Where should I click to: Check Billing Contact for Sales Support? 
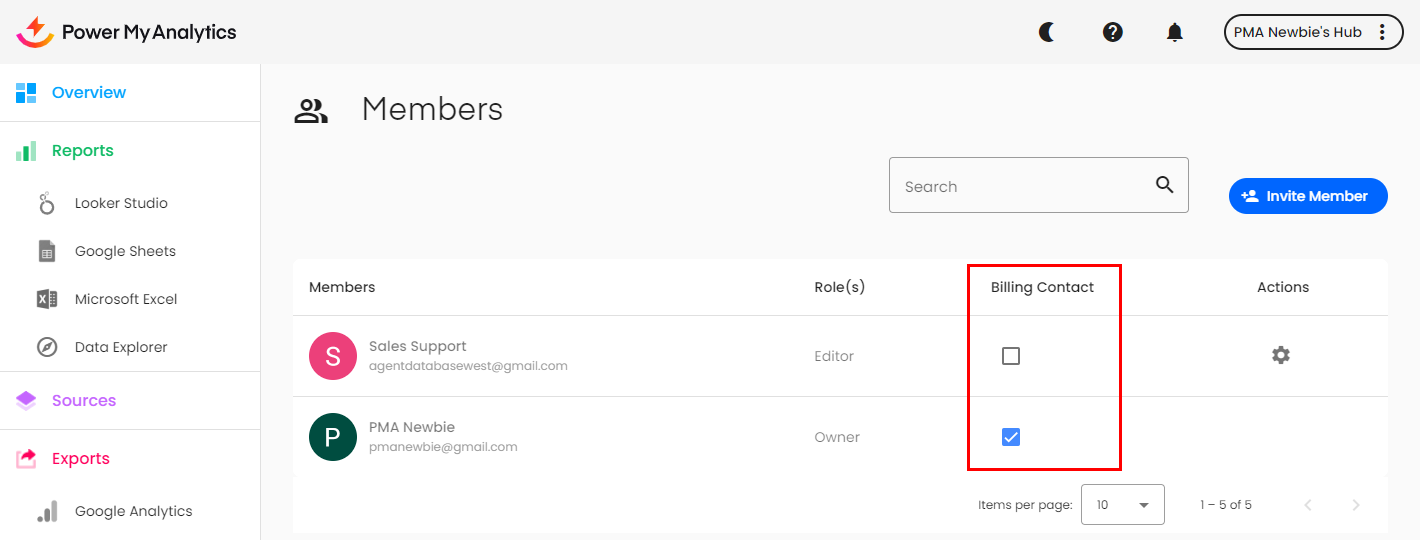pyautogui.click(x=1011, y=356)
